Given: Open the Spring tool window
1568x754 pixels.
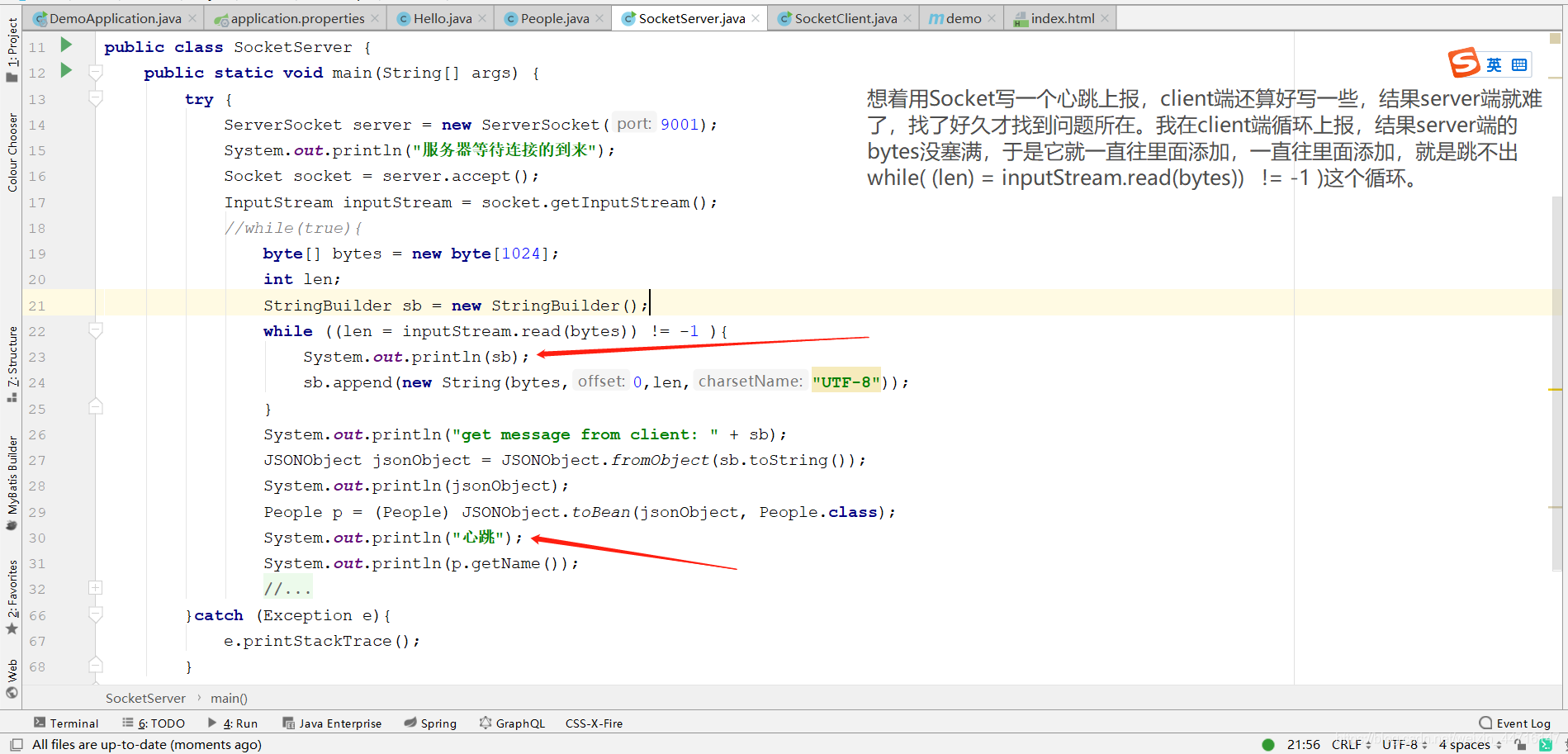Looking at the screenshot, I should point(430,723).
